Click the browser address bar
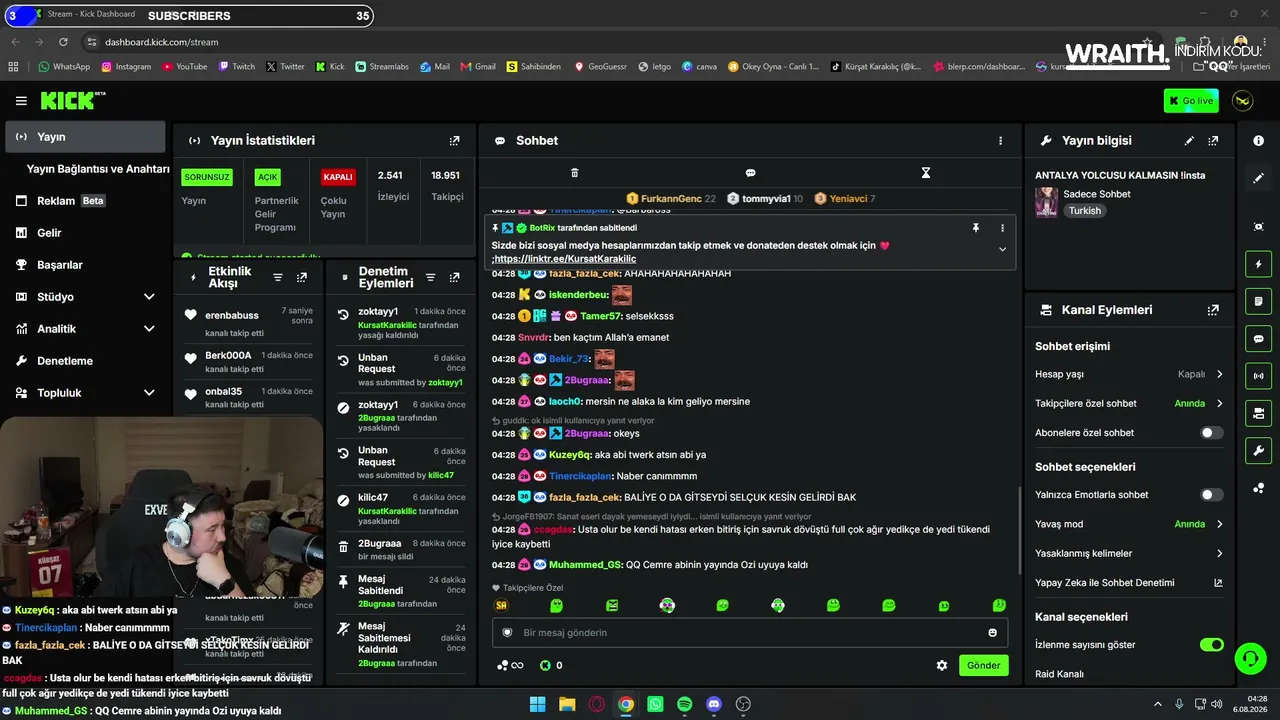The width and height of the screenshot is (1280, 720). (x=600, y=42)
